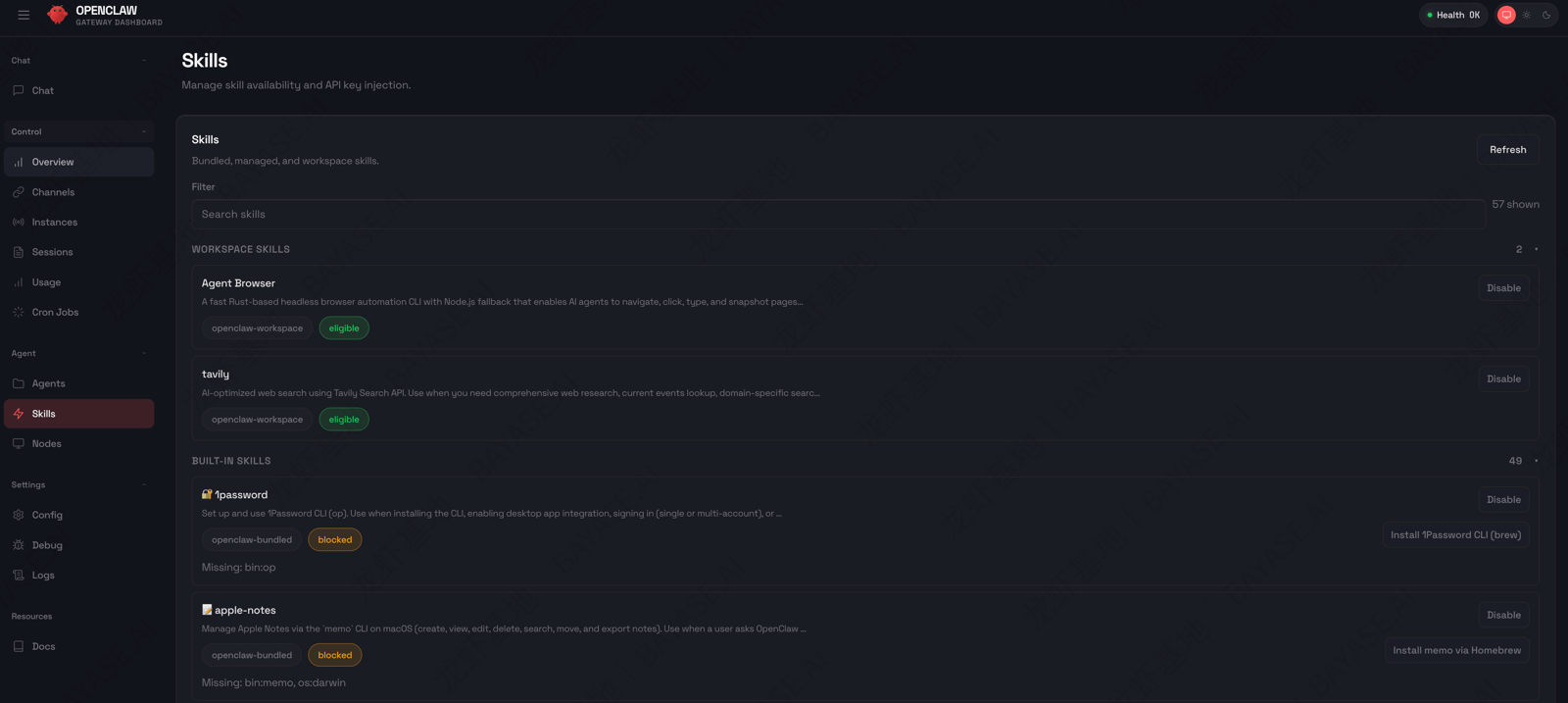The width and height of the screenshot is (1568, 703).
Task: Collapse the Chat sidebar section
Action: click(x=144, y=61)
